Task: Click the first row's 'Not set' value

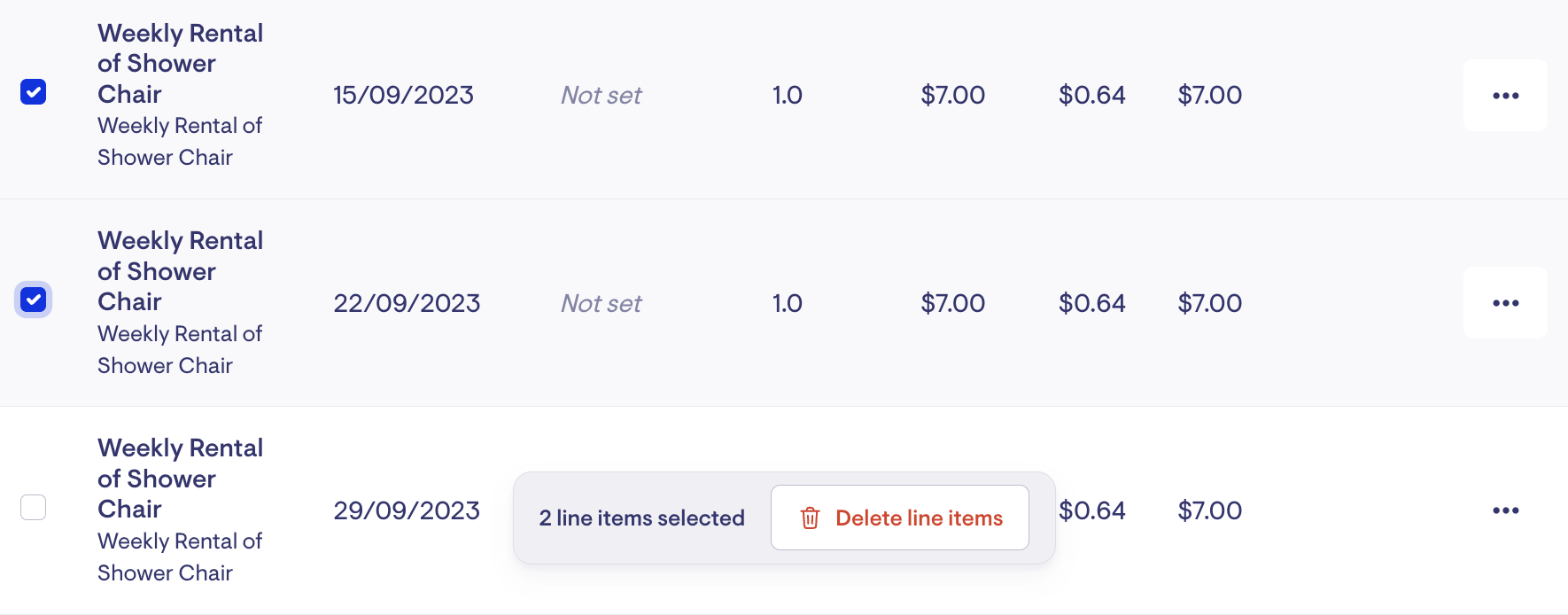Action: pos(601,96)
